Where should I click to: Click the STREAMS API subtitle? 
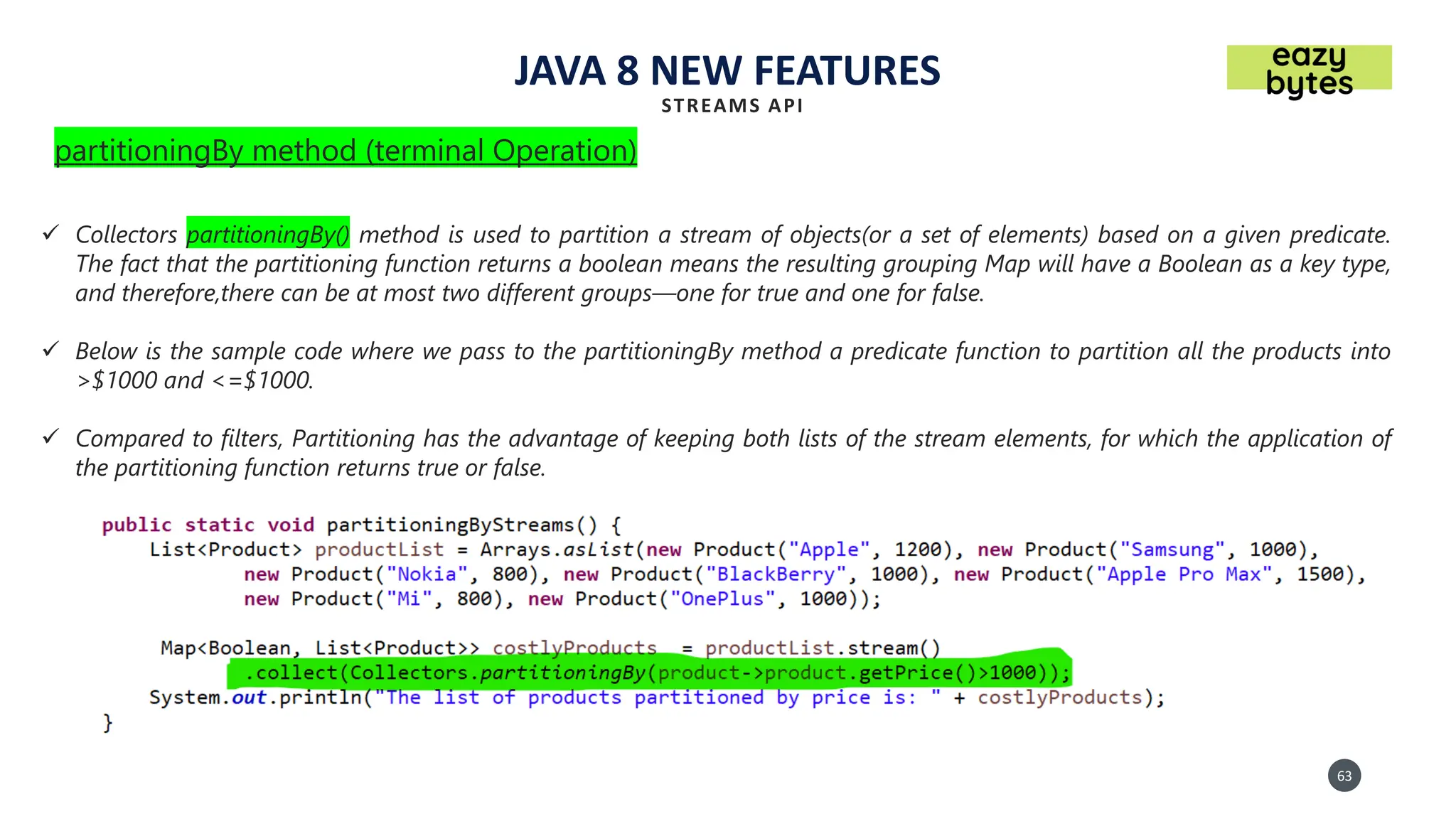click(732, 106)
